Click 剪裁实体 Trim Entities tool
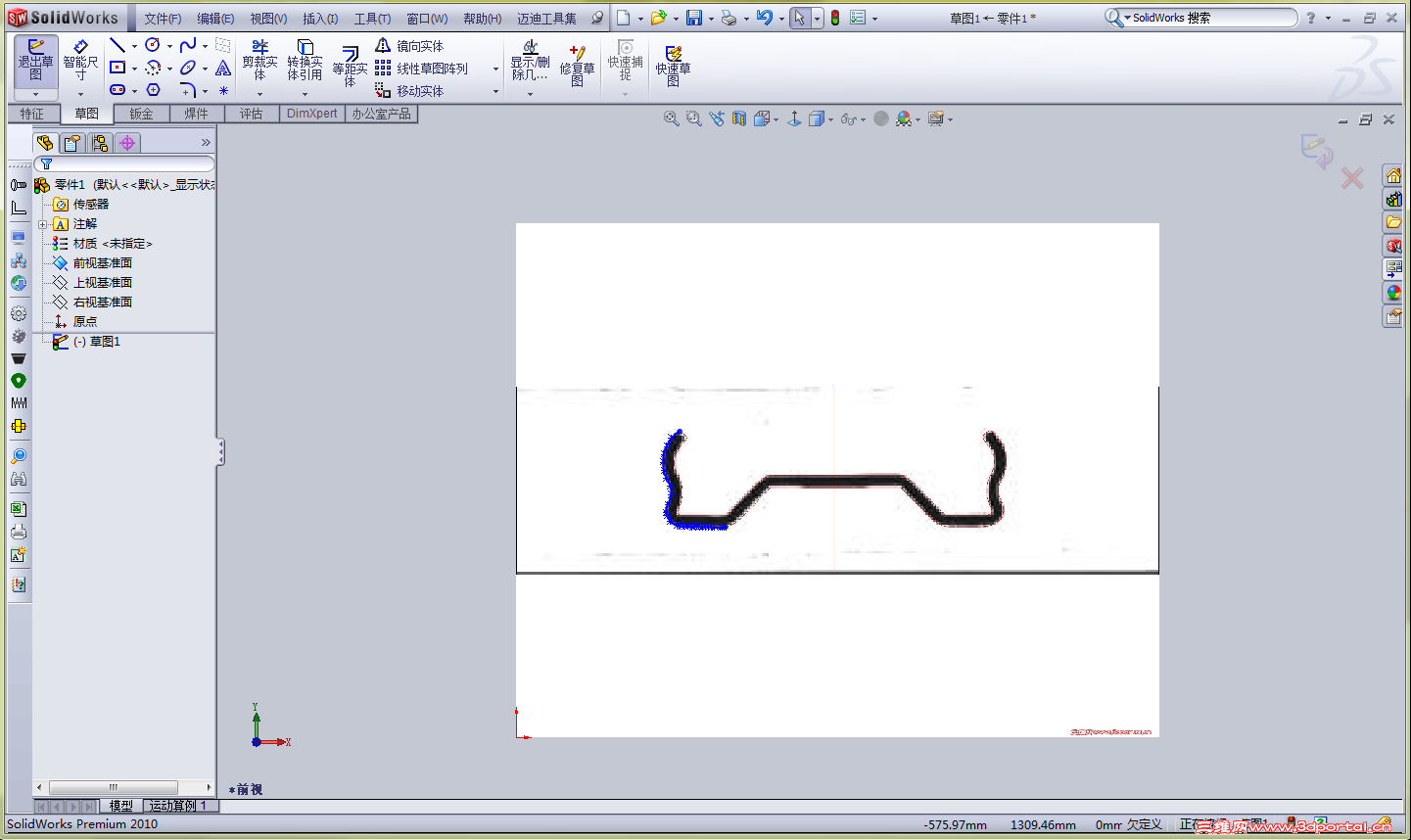The width and height of the screenshot is (1411, 840). pos(259,61)
